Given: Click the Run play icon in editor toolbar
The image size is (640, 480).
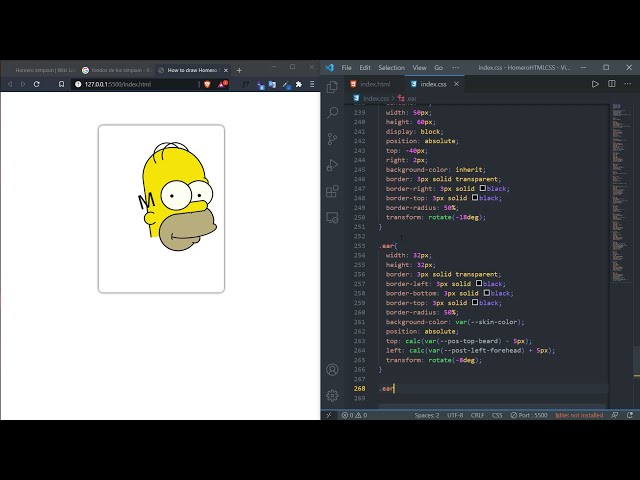Looking at the screenshot, I should click(x=595, y=84).
